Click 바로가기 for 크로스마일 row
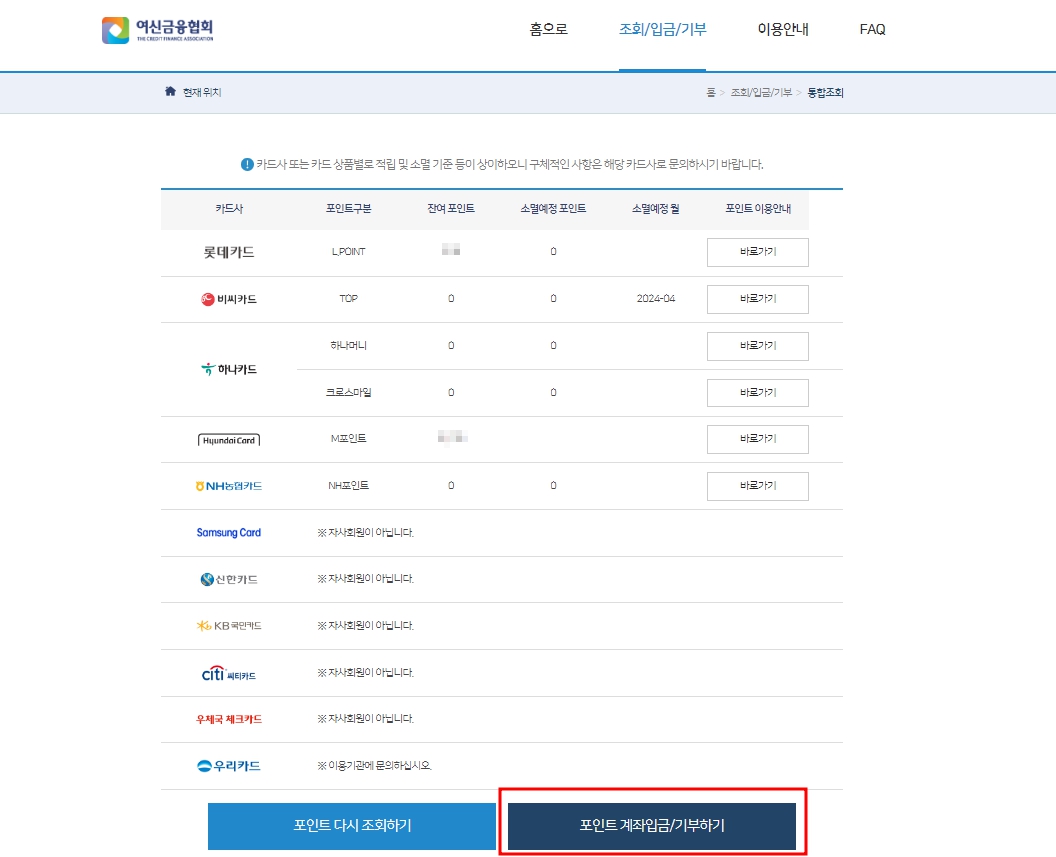The image size is (1056, 857). (758, 392)
